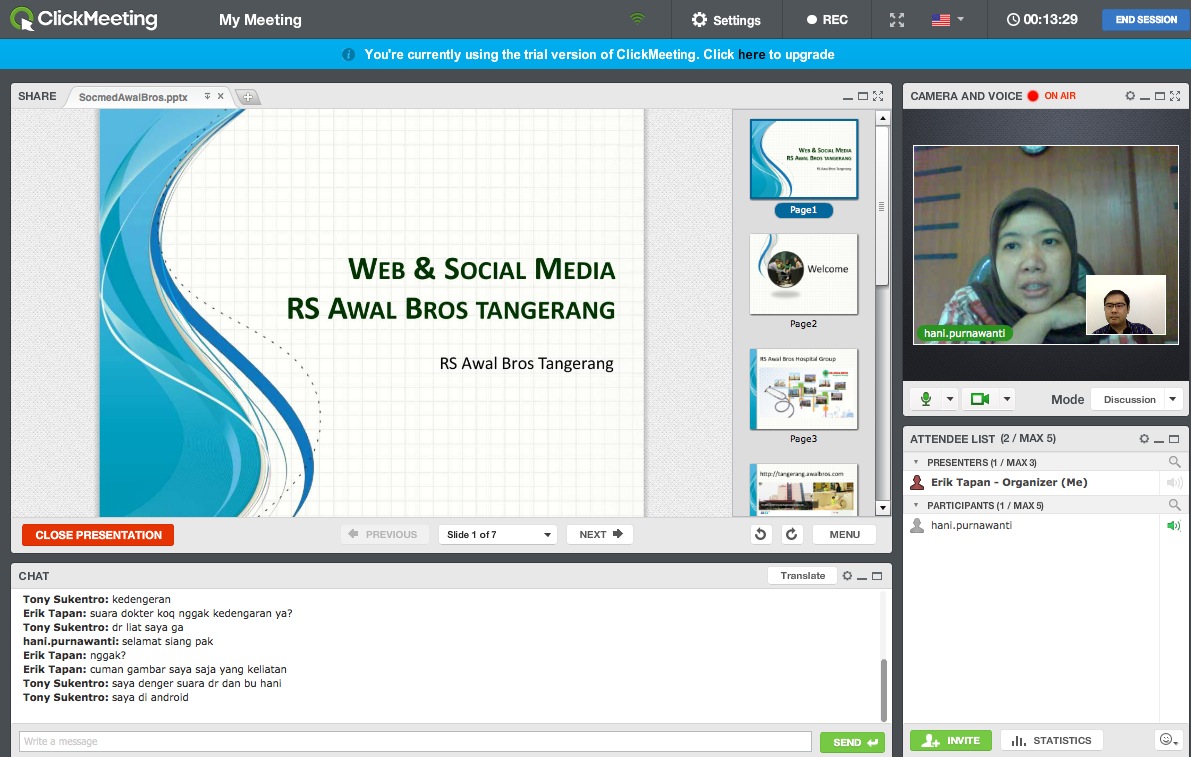
Task: Toggle REC recording in top bar
Action: (x=827, y=20)
